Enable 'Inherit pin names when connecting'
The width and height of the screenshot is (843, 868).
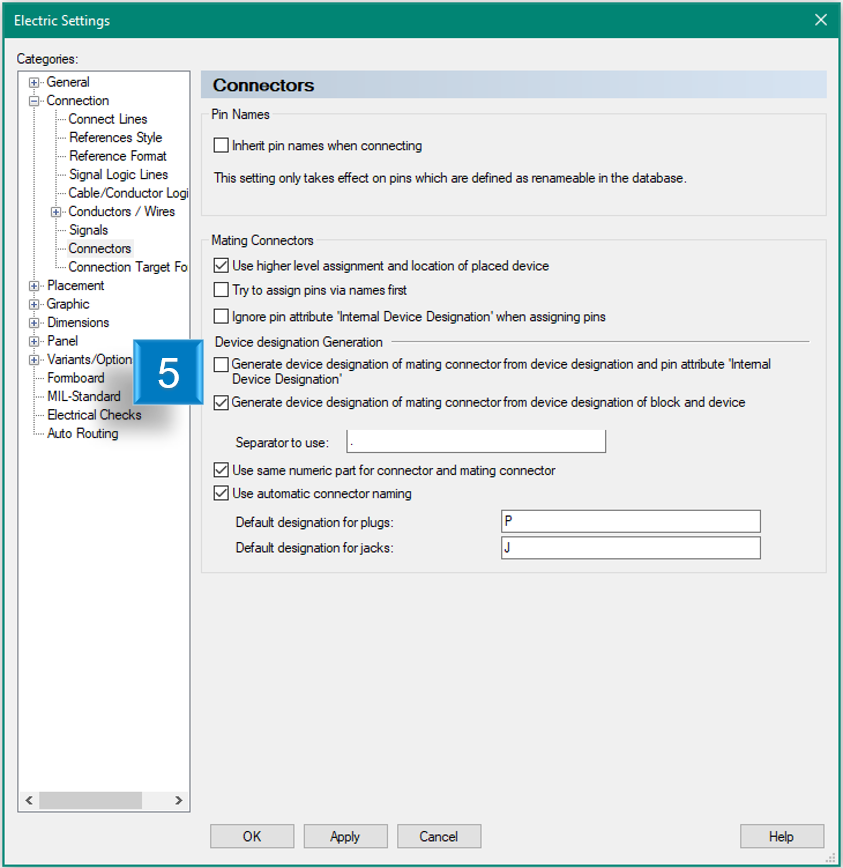click(221, 145)
